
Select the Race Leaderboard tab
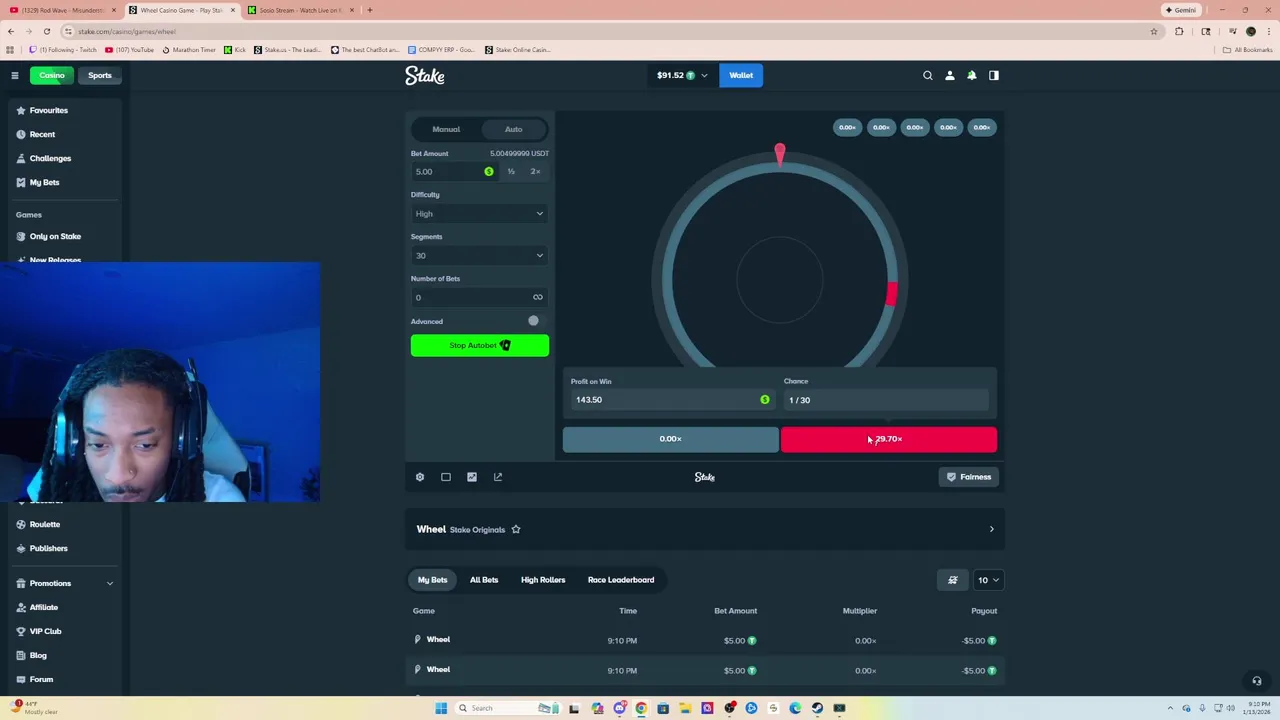coord(621,580)
